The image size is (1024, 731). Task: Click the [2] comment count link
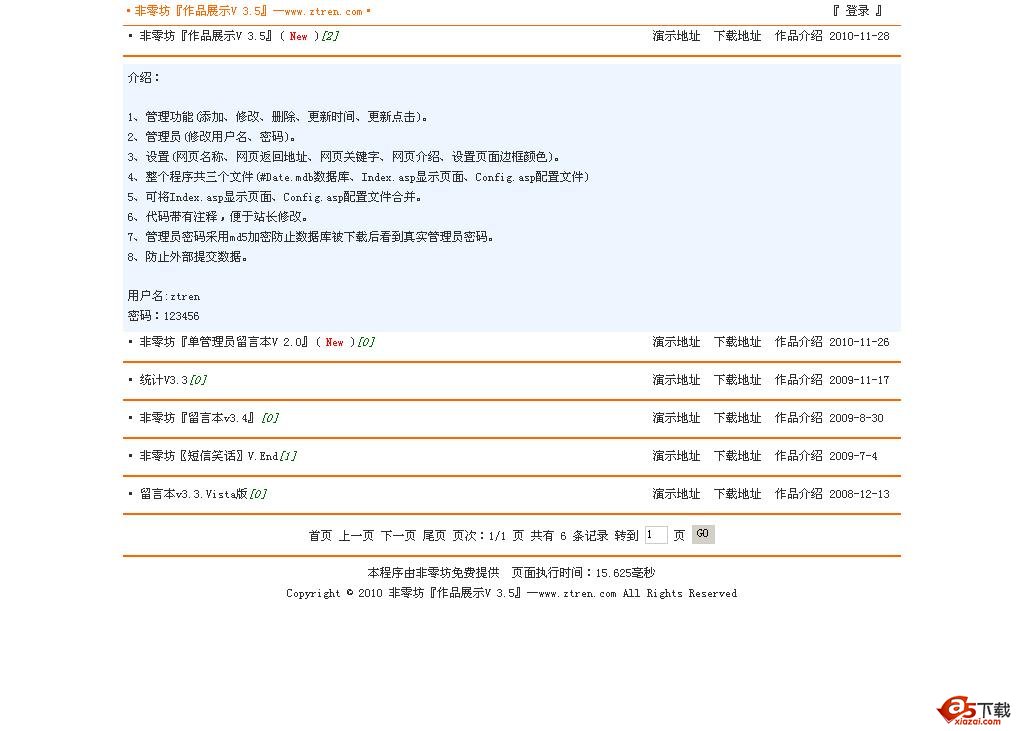(x=330, y=36)
